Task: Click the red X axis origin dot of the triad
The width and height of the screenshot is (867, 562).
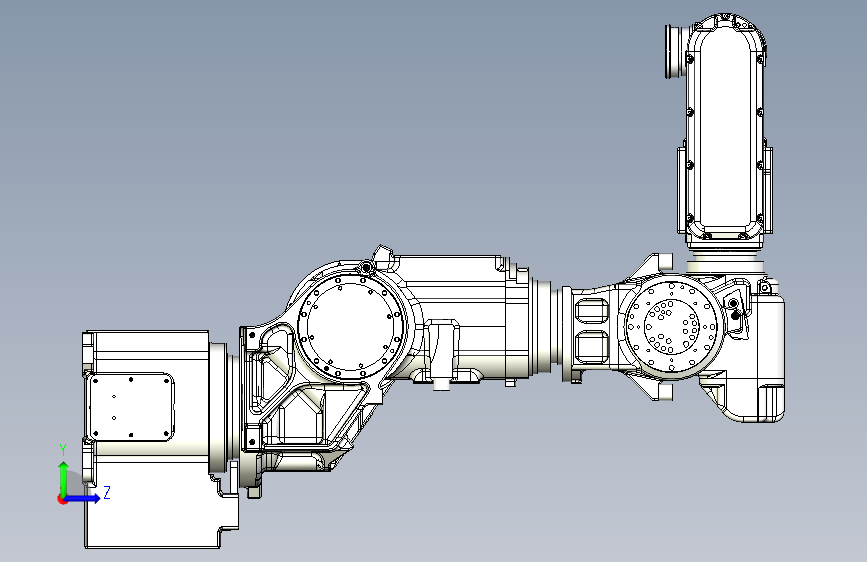Action: tap(62, 499)
